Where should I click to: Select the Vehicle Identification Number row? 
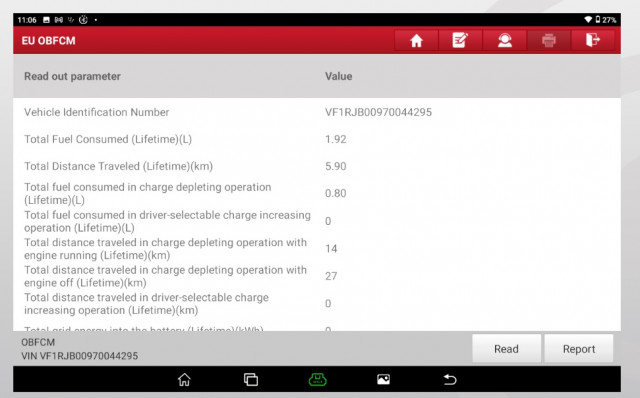pyautogui.click(x=317, y=112)
